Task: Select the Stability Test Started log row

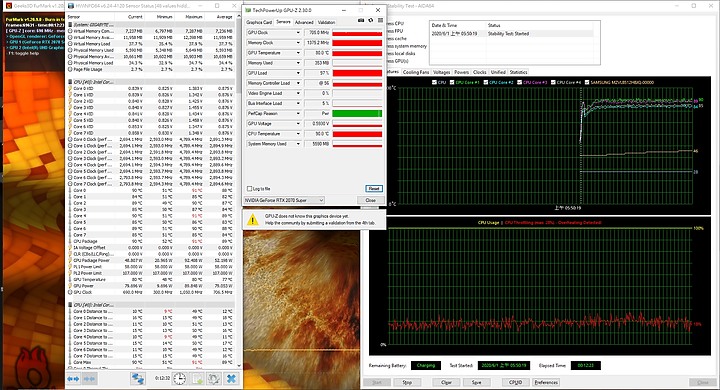Action: click(x=512, y=34)
